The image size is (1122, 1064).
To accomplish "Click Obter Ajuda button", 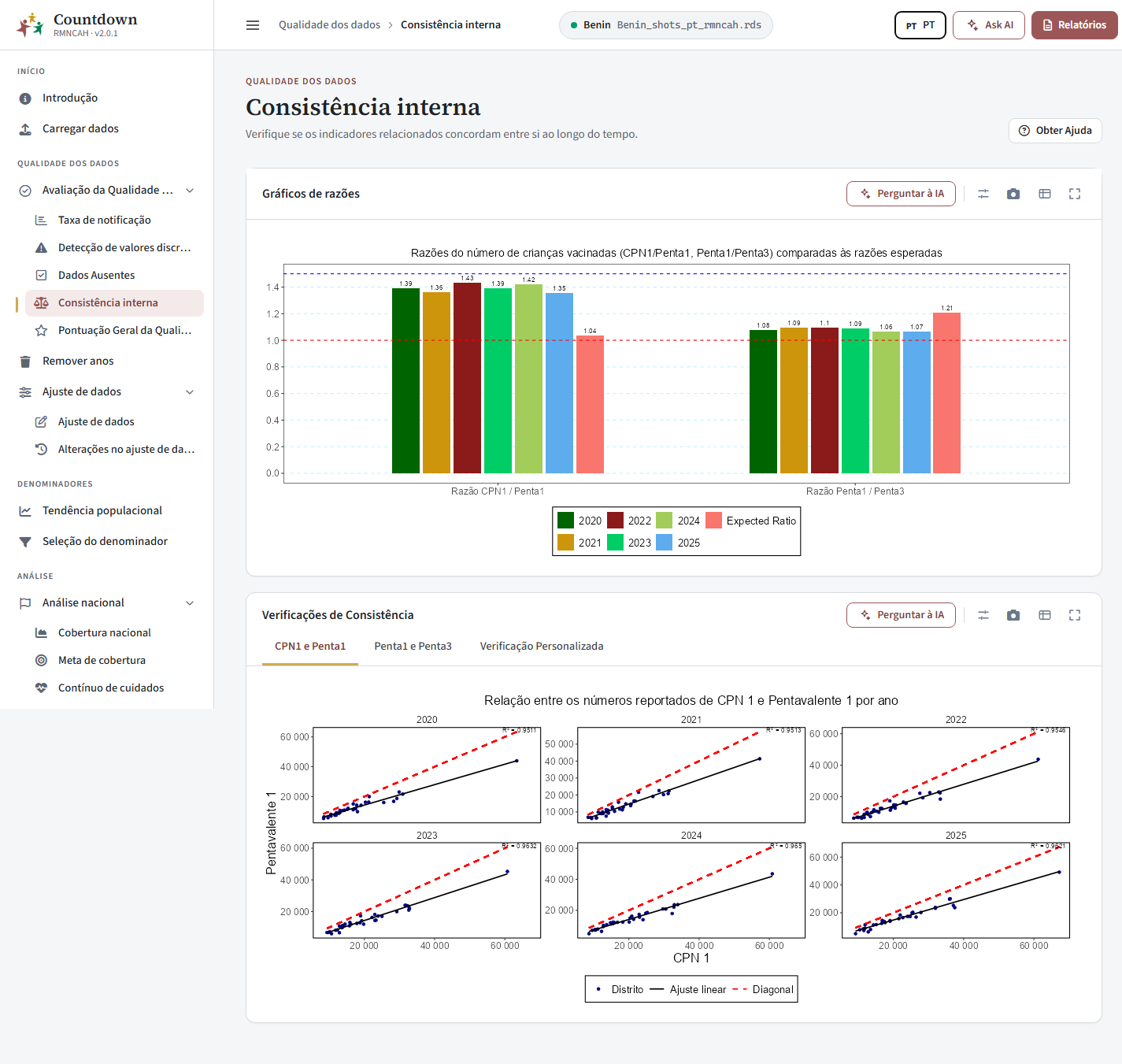I will tap(1055, 131).
